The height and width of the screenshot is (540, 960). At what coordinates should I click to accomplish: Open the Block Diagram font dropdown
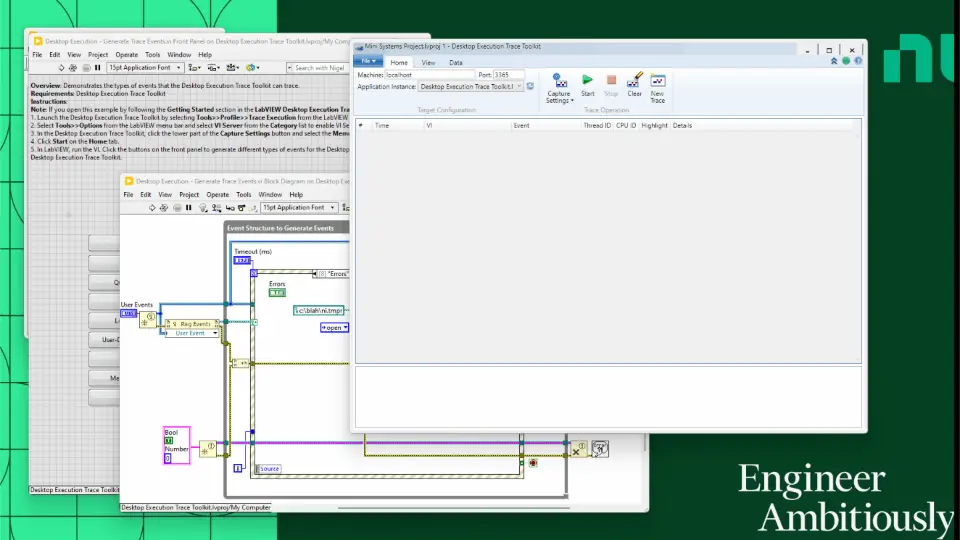point(299,208)
